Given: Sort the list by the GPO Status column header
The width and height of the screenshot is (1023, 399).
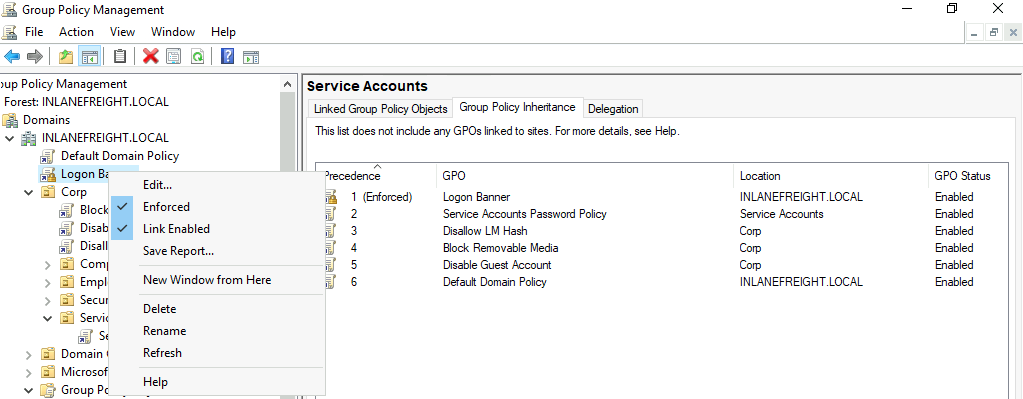Looking at the screenshot, I should pos(963,176).
